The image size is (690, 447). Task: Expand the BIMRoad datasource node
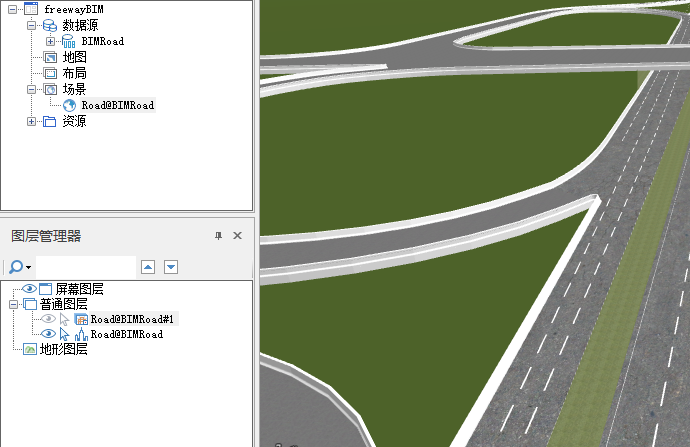[50, 41]
